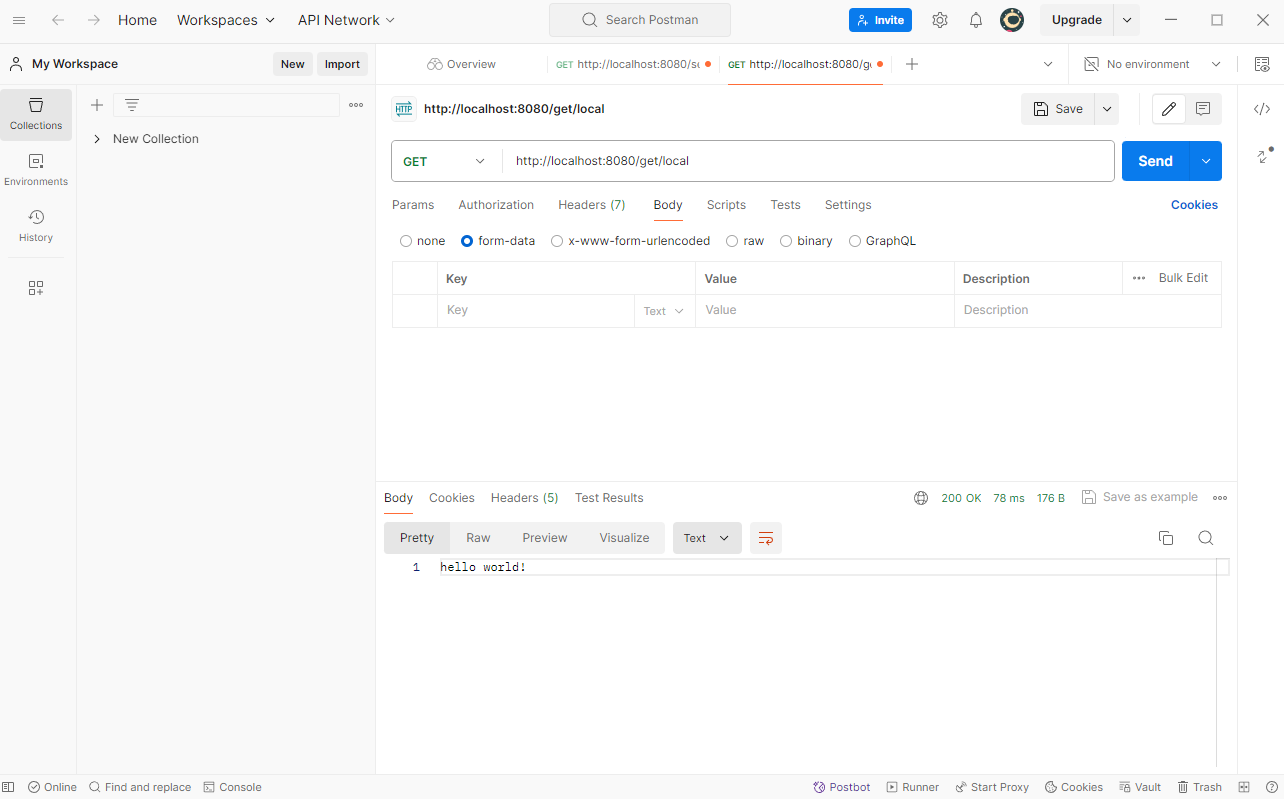Select x-www-form-urlencoded body type
This screenshot has width=1284, height=799.
point(557,241)
